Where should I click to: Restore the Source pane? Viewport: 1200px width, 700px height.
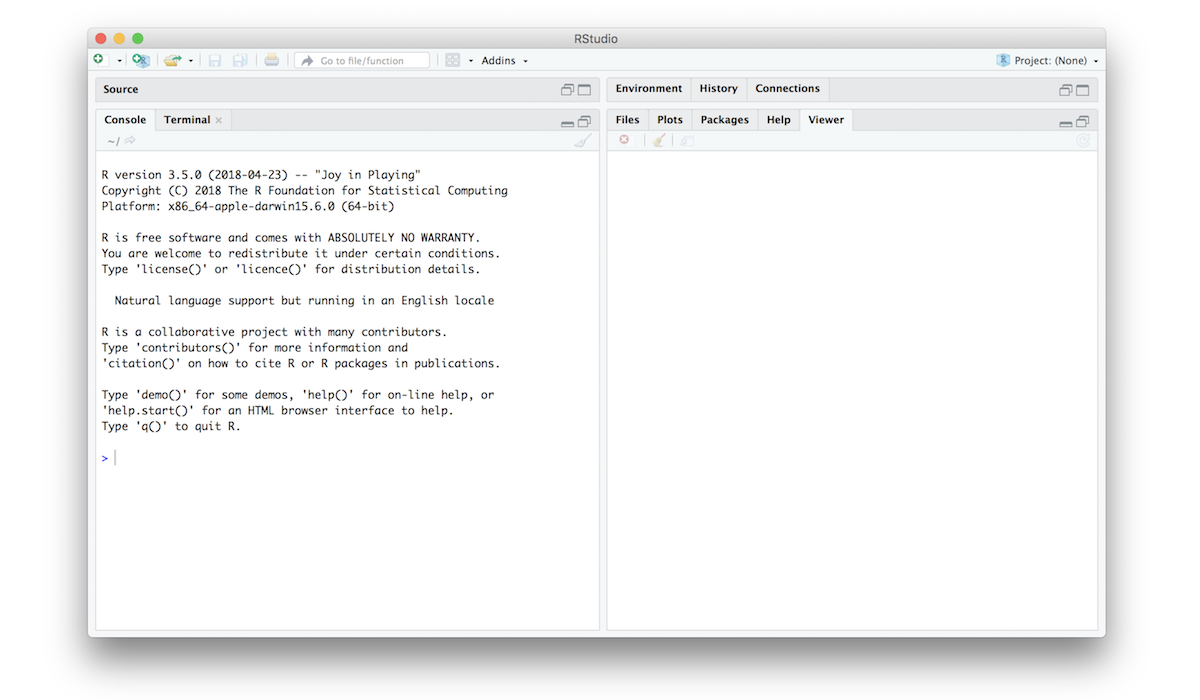tap(567, 90)
